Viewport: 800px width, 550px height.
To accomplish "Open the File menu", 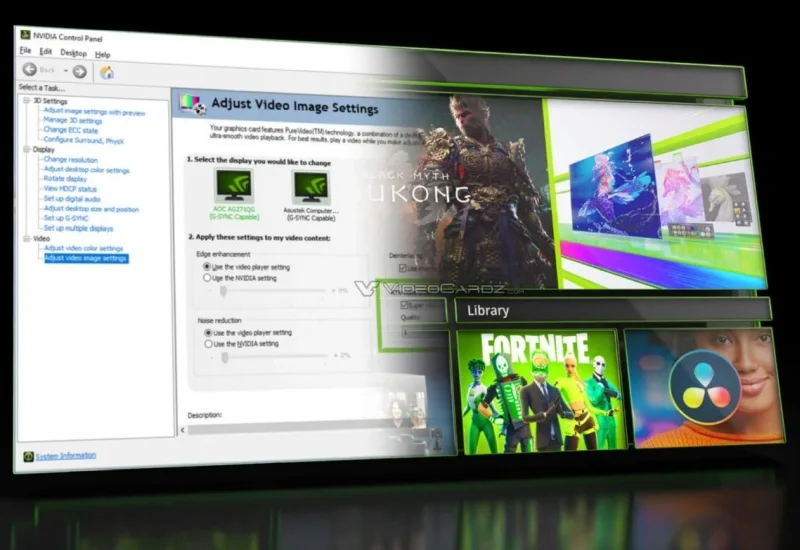I will pos(26,51).
